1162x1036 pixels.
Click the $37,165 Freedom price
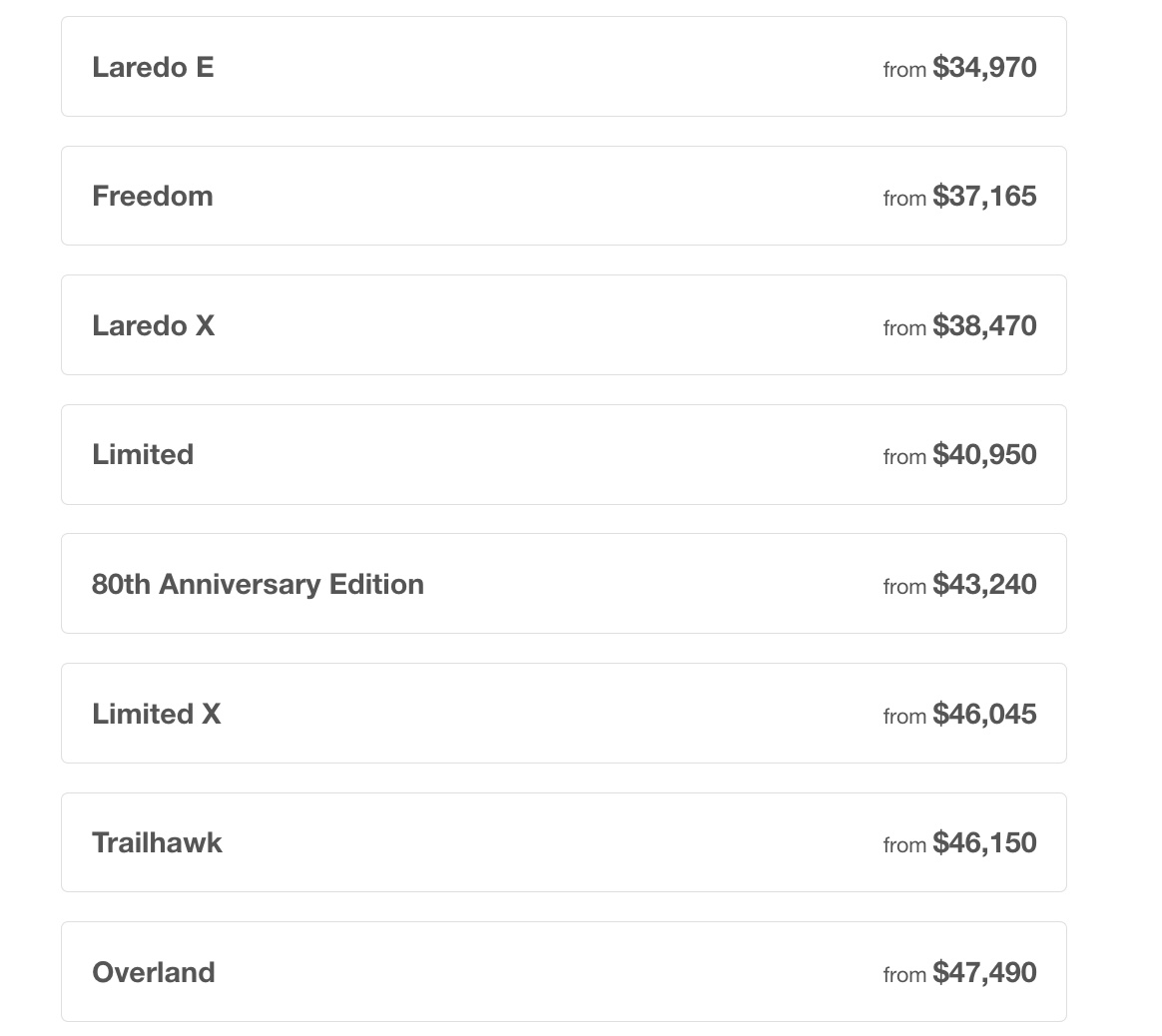pos(984,196)
